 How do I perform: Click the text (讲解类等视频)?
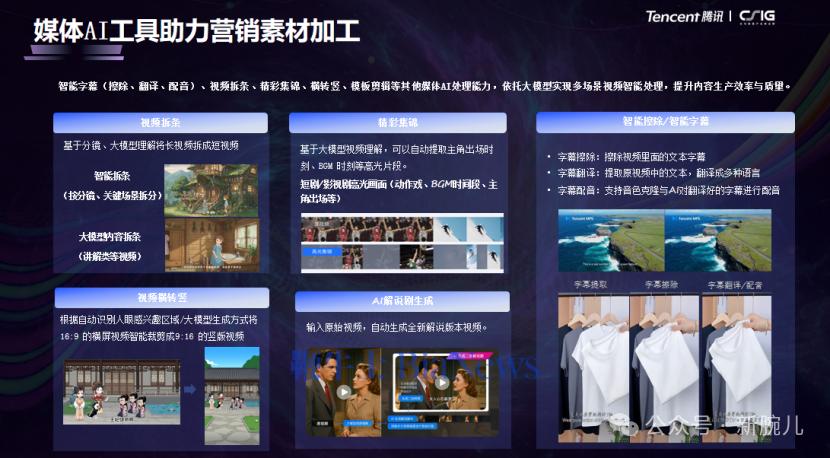click(110, 256)
